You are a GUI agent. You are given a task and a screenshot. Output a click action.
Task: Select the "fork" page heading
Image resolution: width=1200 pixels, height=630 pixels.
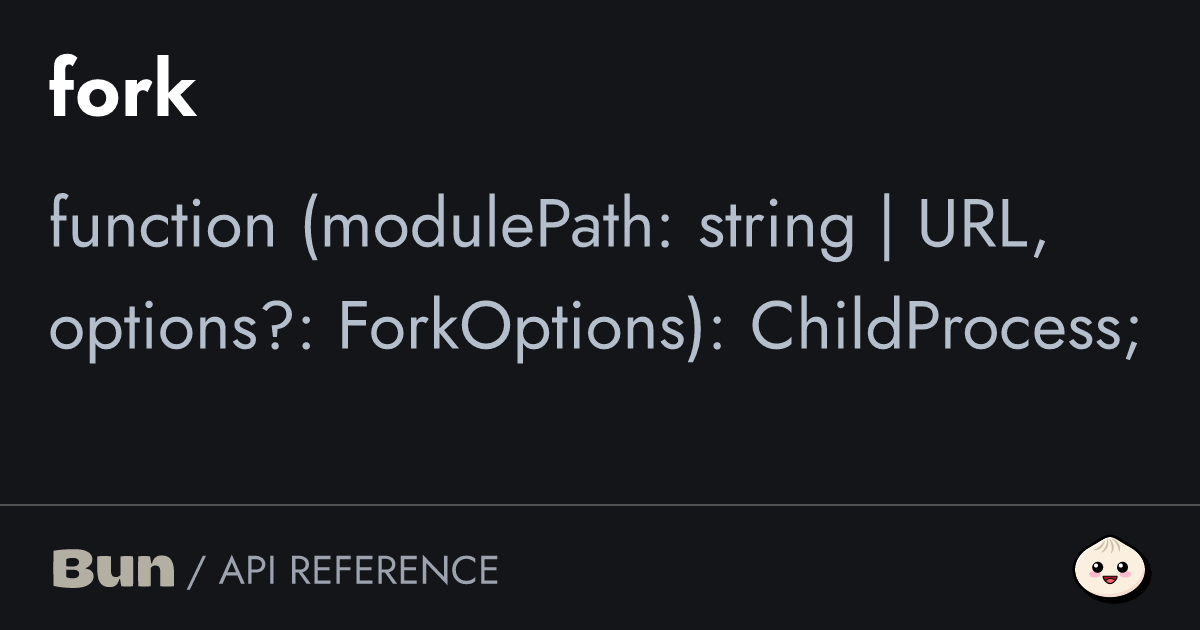pos(122,90)
